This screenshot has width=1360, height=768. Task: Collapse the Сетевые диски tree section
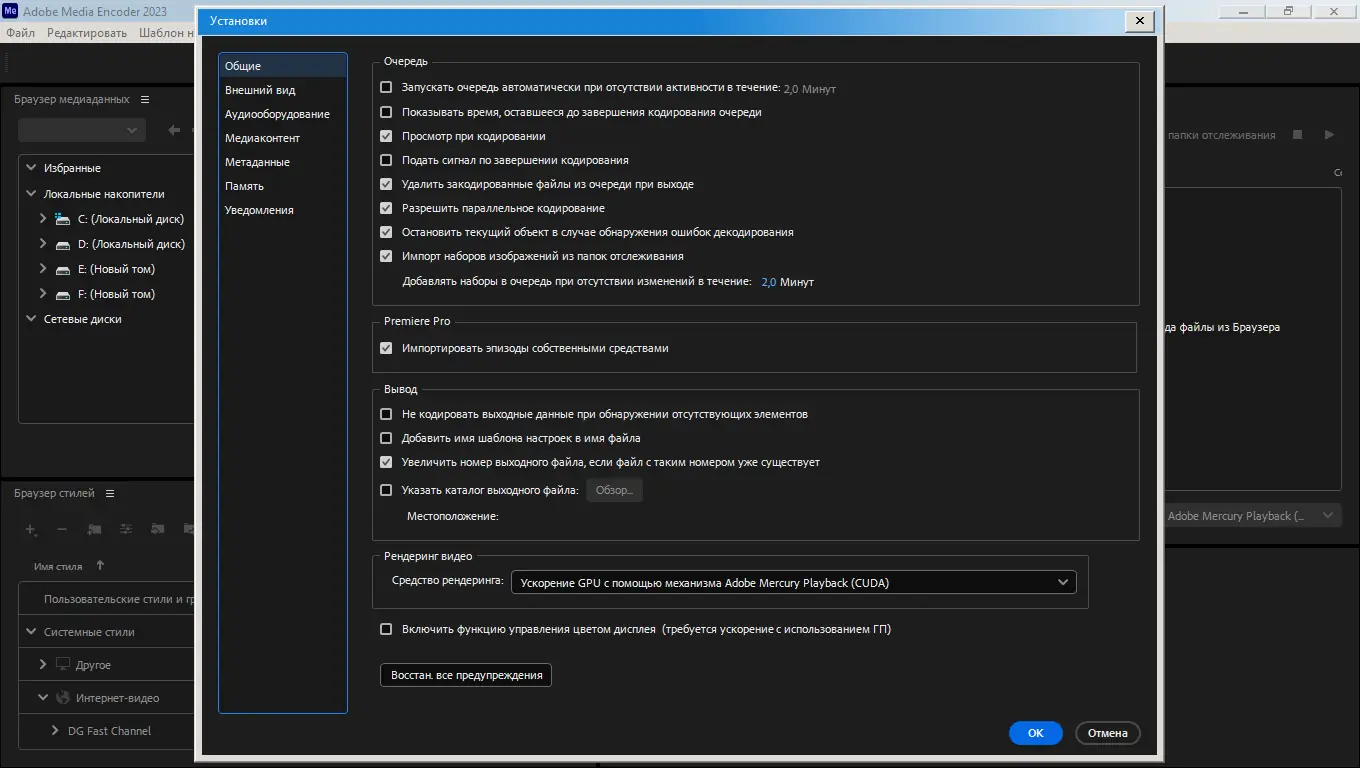point(31,319)
